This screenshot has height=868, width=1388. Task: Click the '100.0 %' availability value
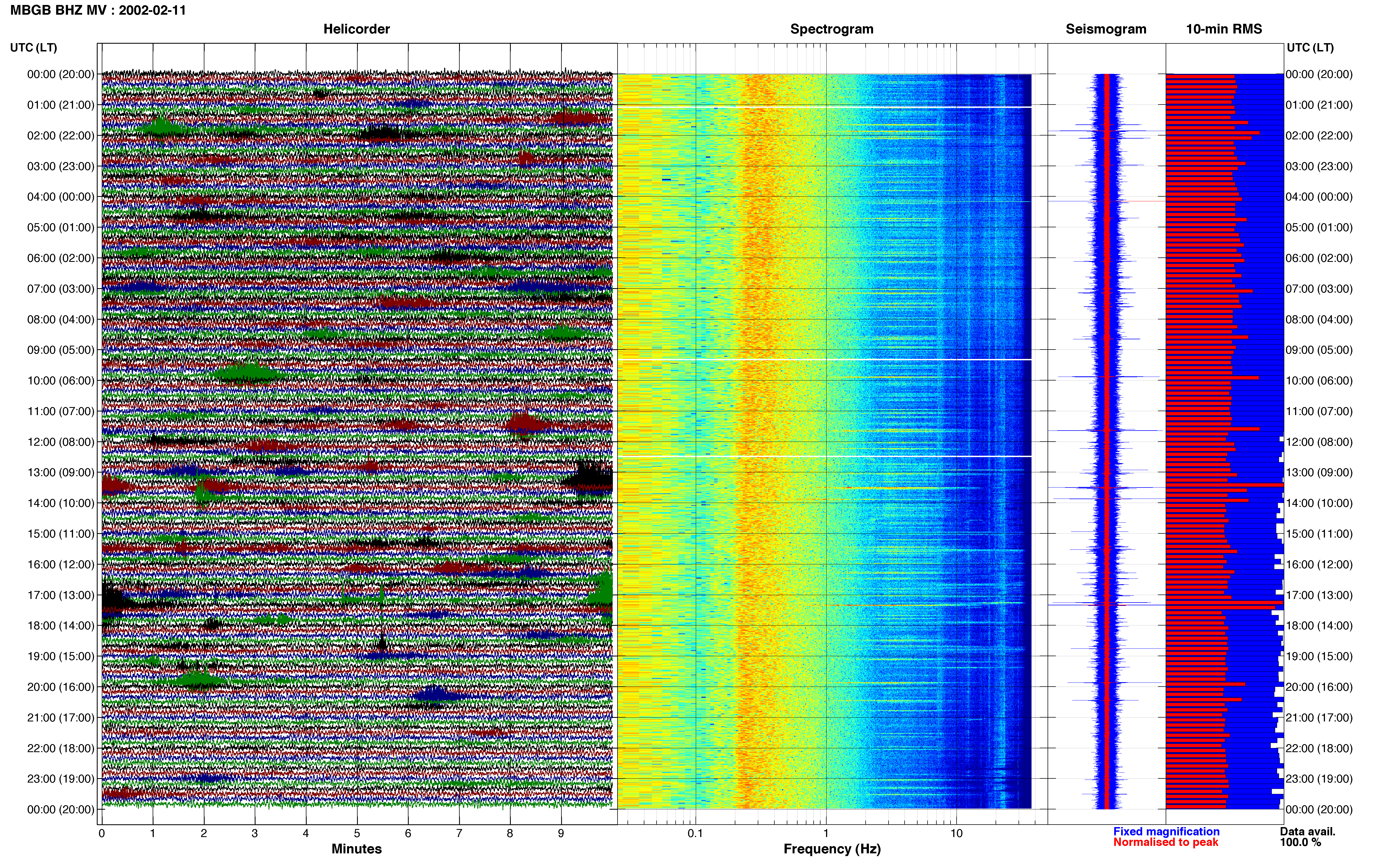[x=1300, y=842]
